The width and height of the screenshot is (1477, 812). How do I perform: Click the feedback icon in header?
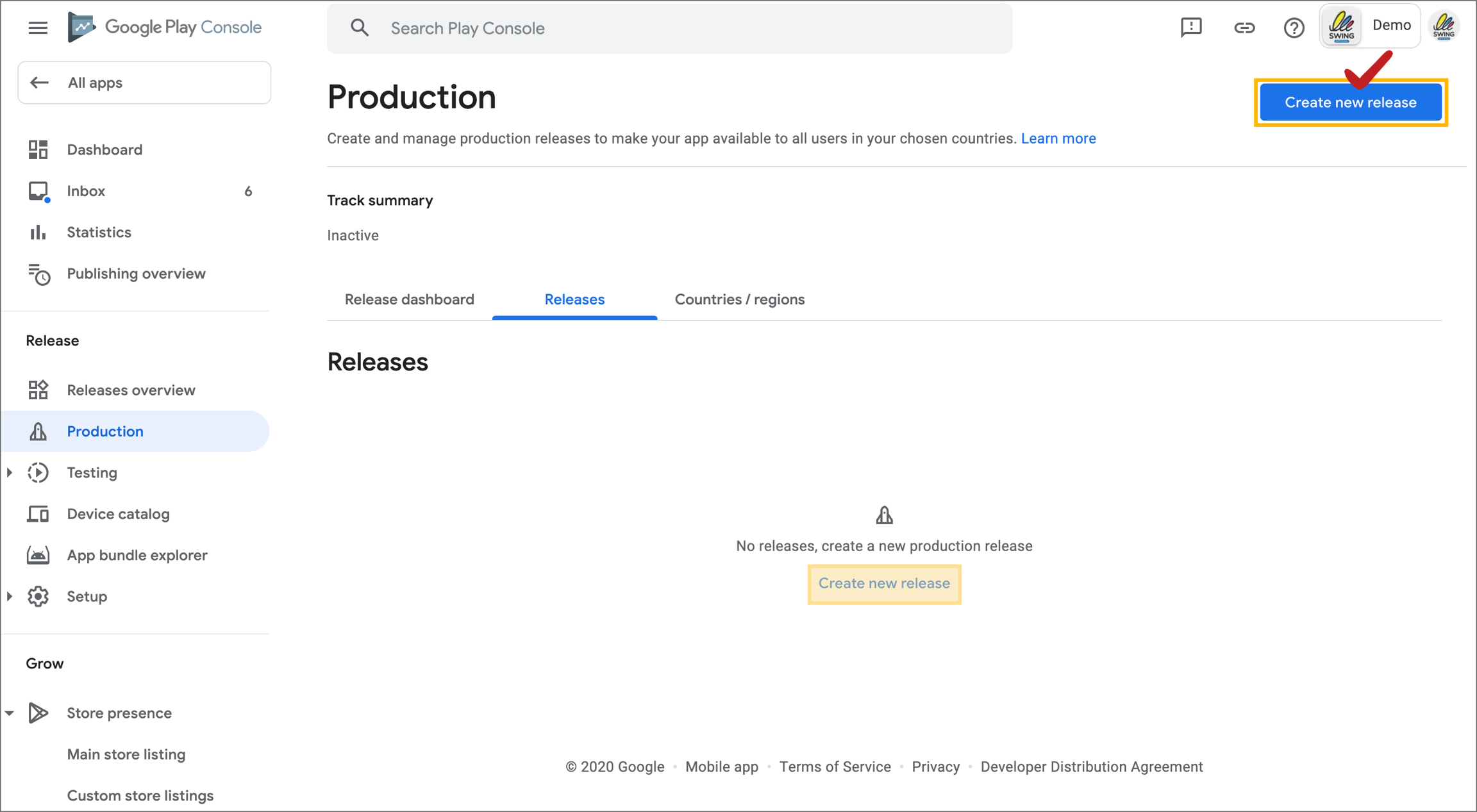point(1190,28)
